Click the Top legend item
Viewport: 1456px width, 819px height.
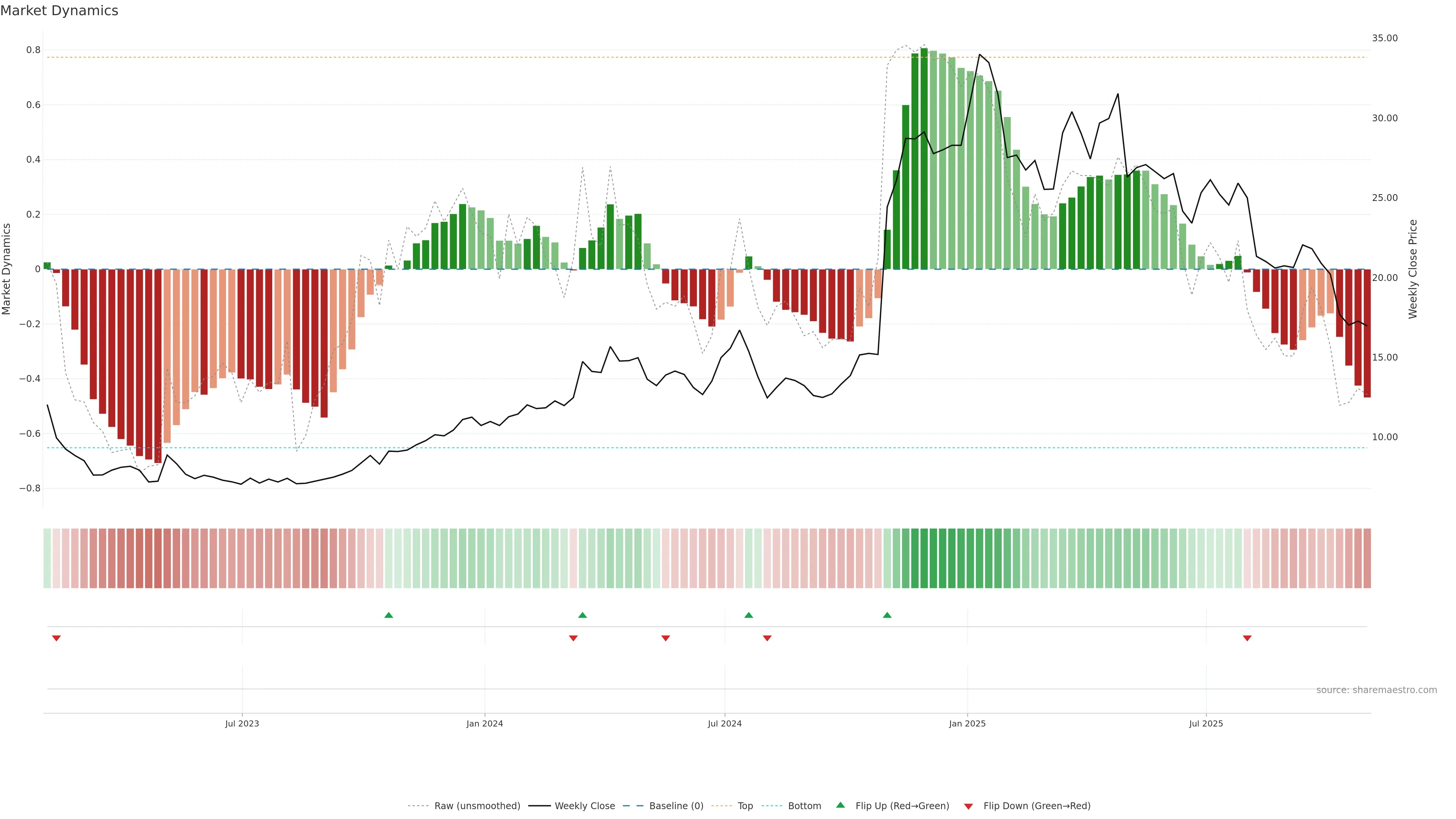click(x=745, y=806)
